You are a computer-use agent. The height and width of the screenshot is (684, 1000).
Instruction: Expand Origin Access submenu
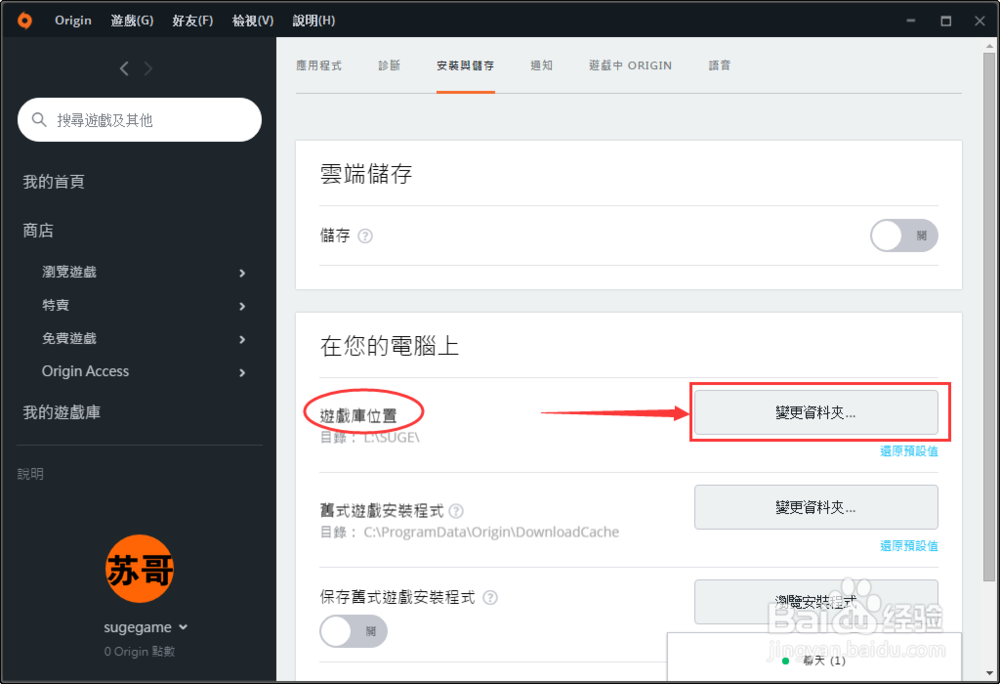(x=242, y=372)
